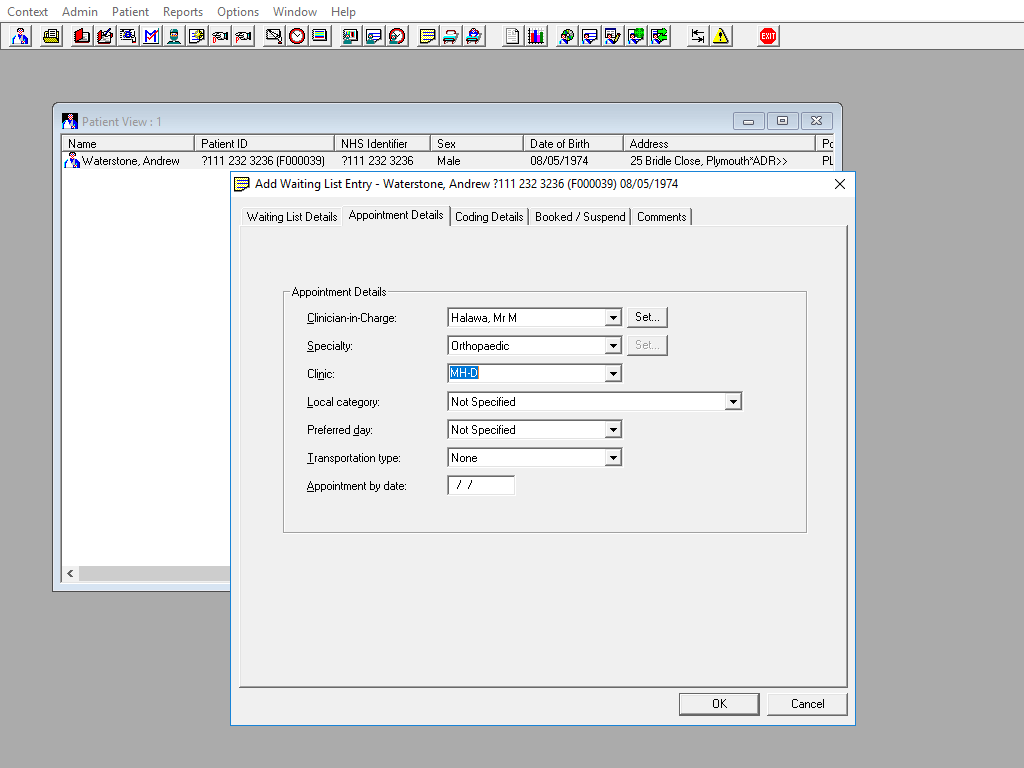Click the colored striped list icon
The width and height of the screenshot is (1024, 768).
[x=319, y=36]
